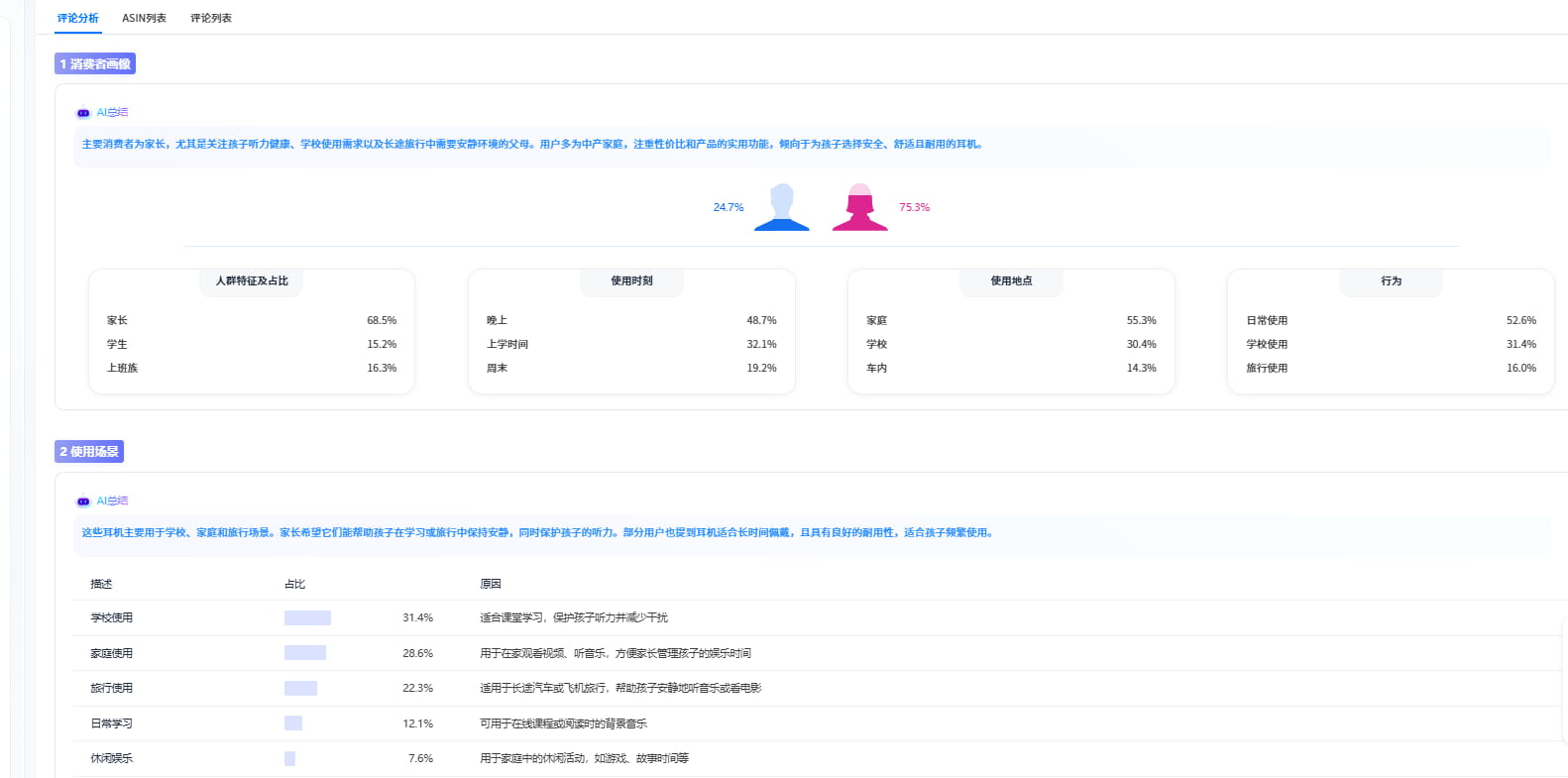Select the 2 使用场景 section badge
Image resolution: width=1568 pixels, height=778 pixels.
click(89, 452)
